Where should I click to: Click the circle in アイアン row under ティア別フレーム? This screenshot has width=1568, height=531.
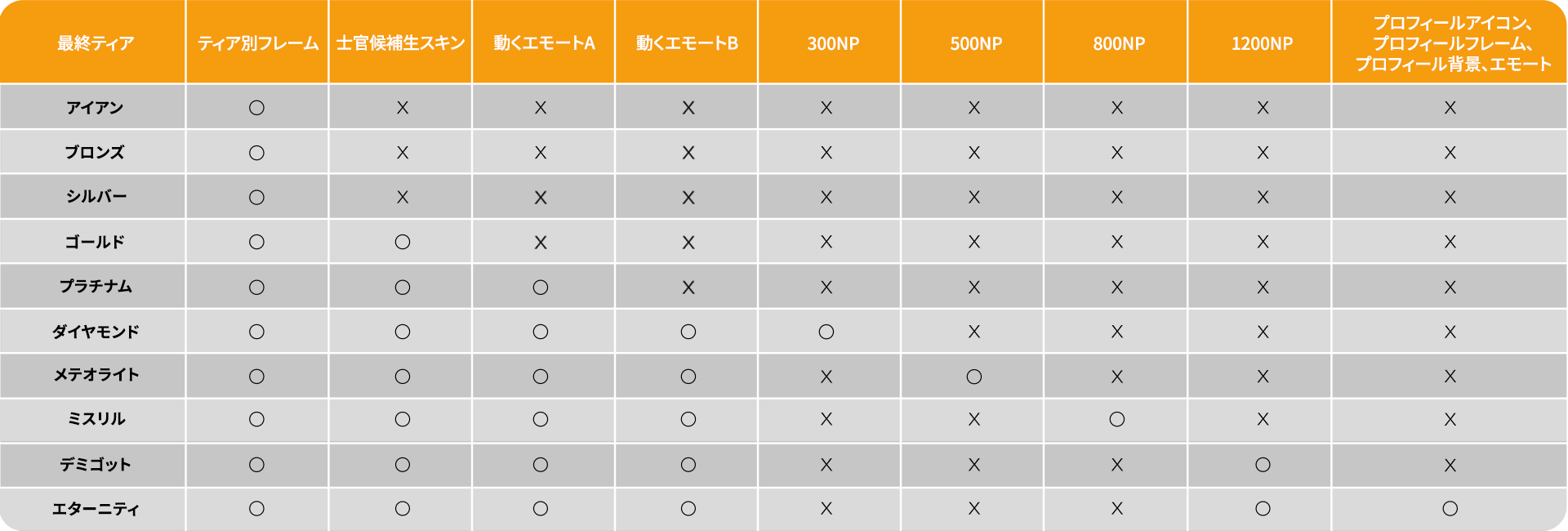(256, 108)
